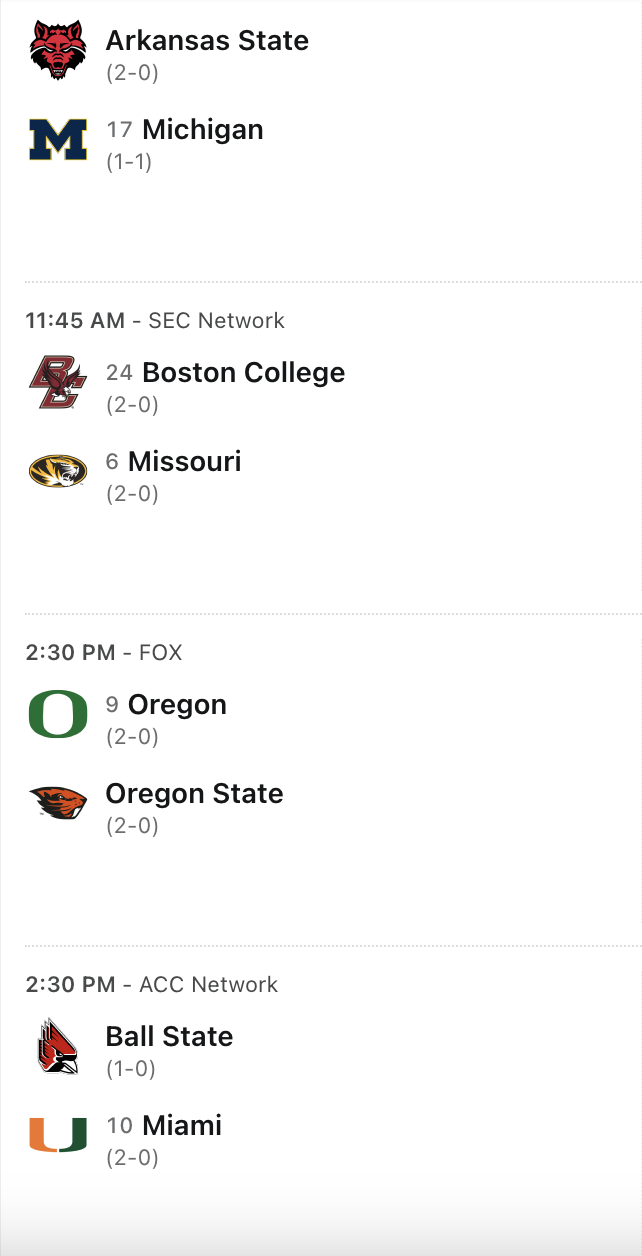The width and height of the screenshot is (642, 1256).
Task: Open the Michigan team name link
Action: coord(203,130)
